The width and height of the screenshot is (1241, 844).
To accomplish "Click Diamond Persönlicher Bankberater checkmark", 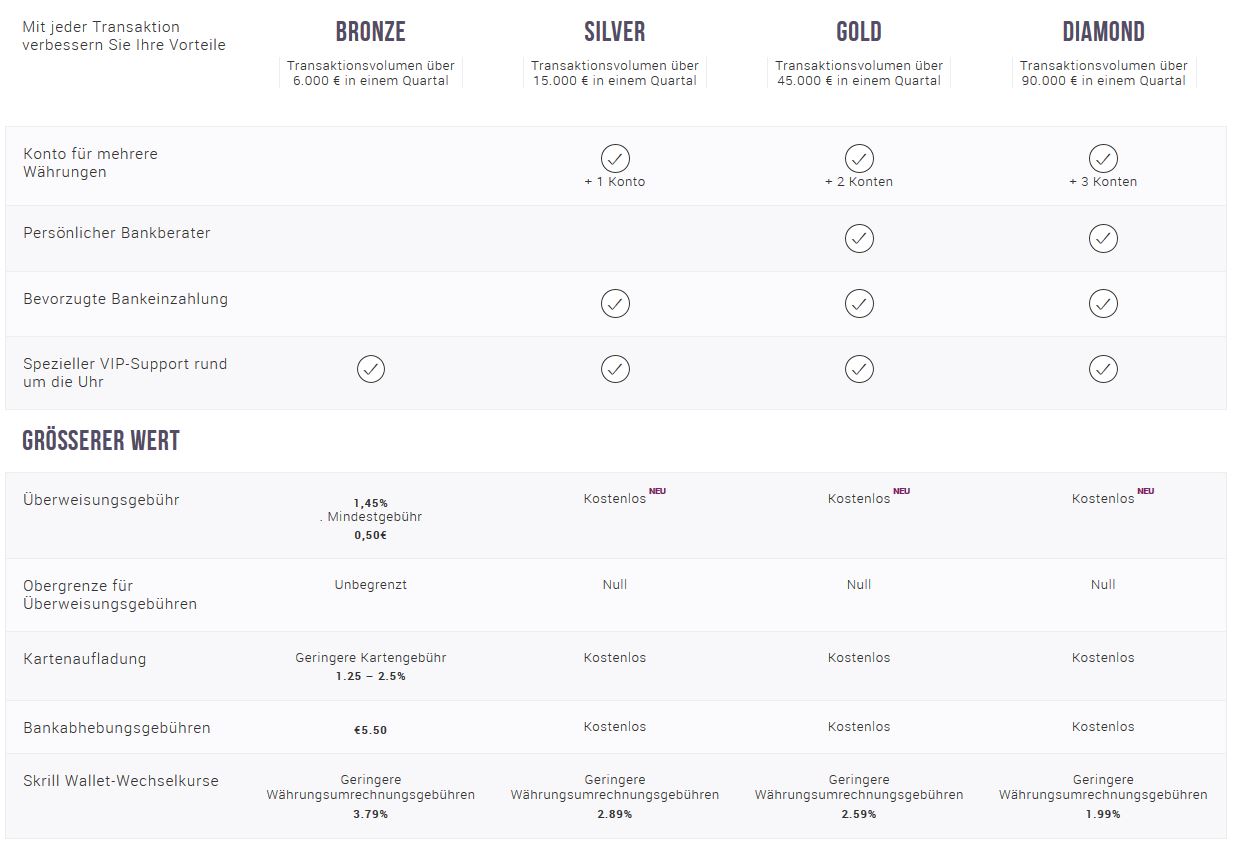I will point(1103,238).
